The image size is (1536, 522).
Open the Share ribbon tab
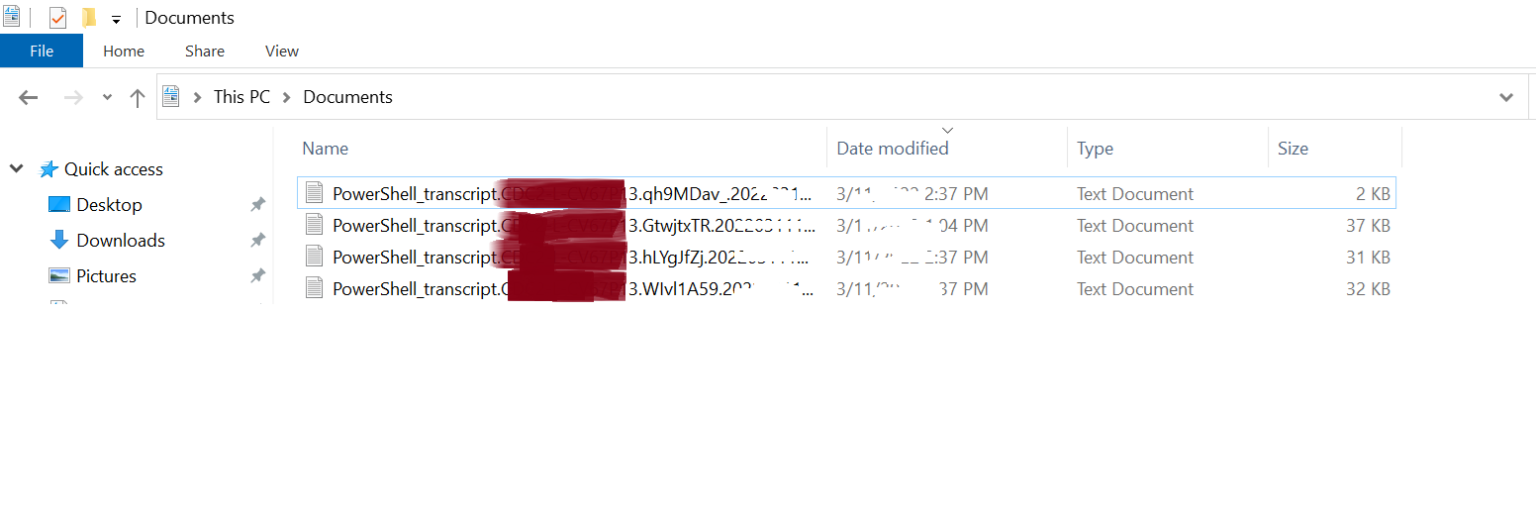click(x=204, y=51)
